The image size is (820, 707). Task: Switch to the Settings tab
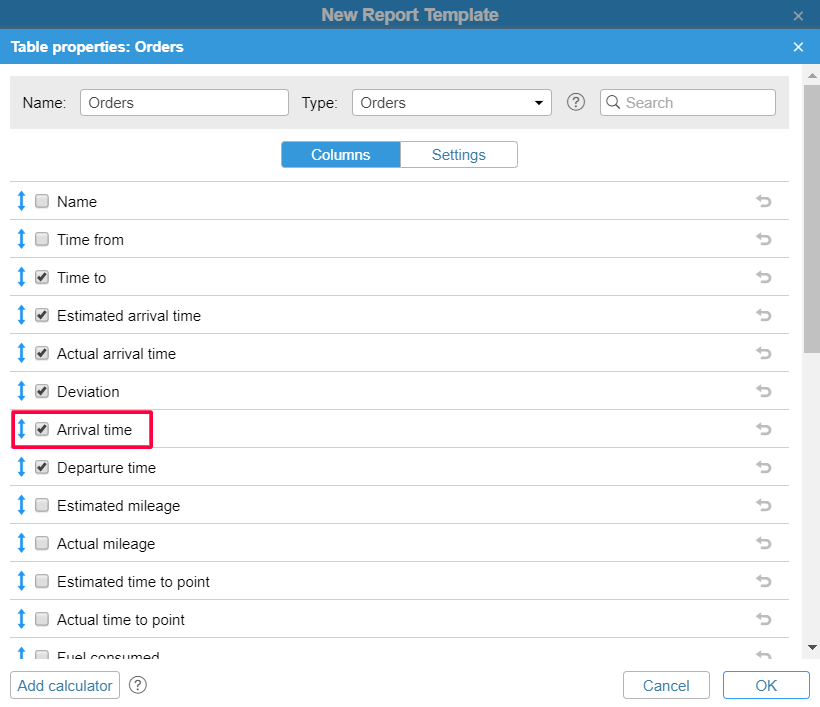click(x=458, y=155)
